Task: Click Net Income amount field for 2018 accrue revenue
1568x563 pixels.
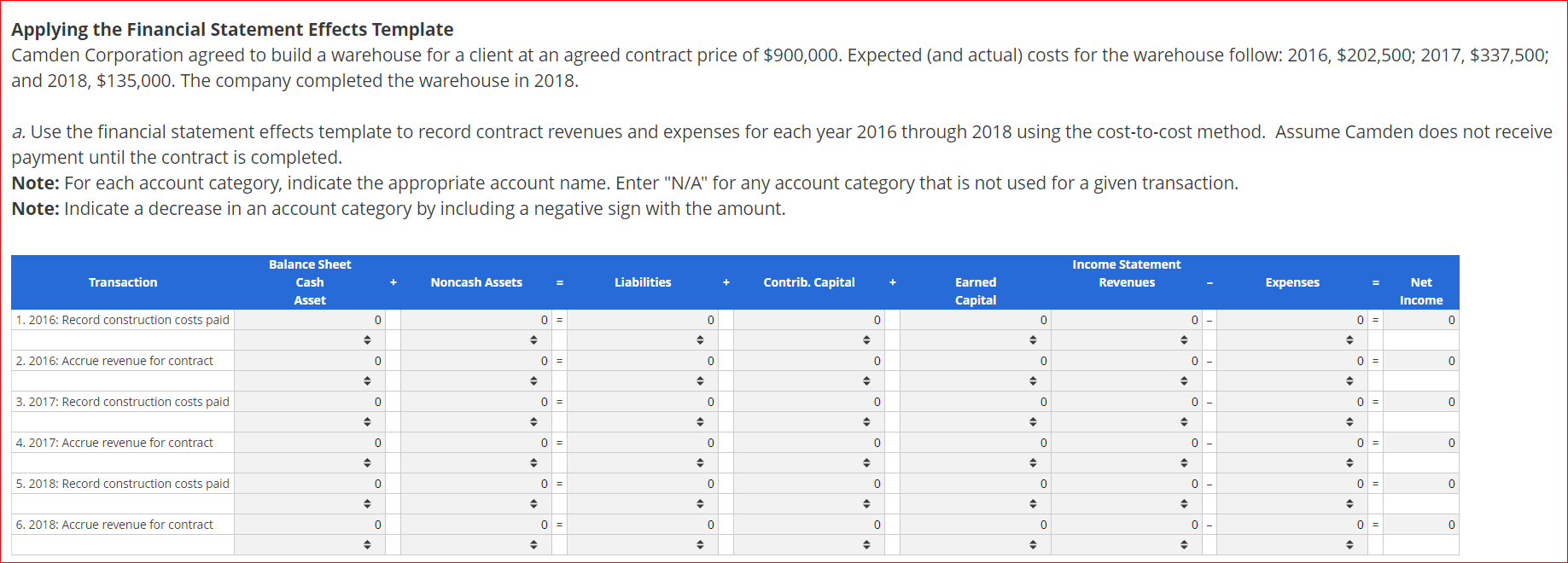Action: point(1421,525)
